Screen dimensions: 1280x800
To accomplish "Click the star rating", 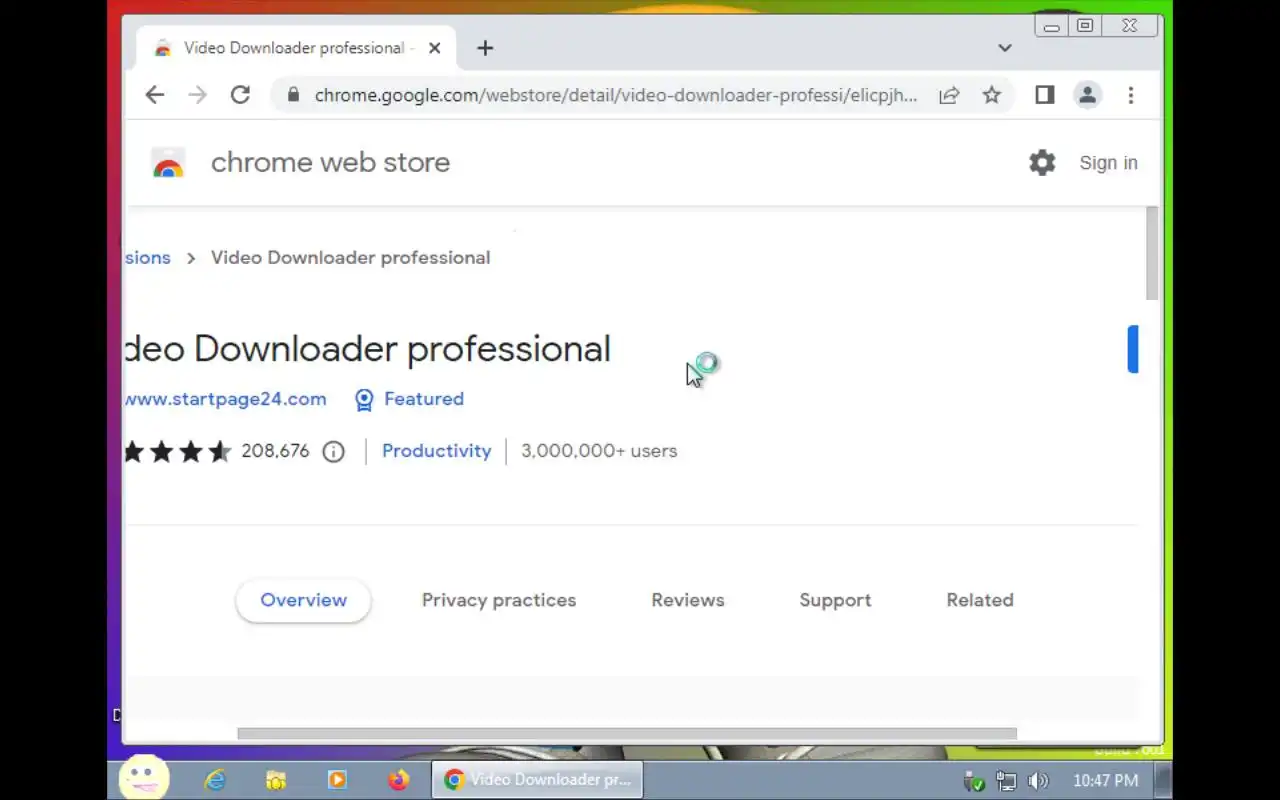I will coord(178,452).
